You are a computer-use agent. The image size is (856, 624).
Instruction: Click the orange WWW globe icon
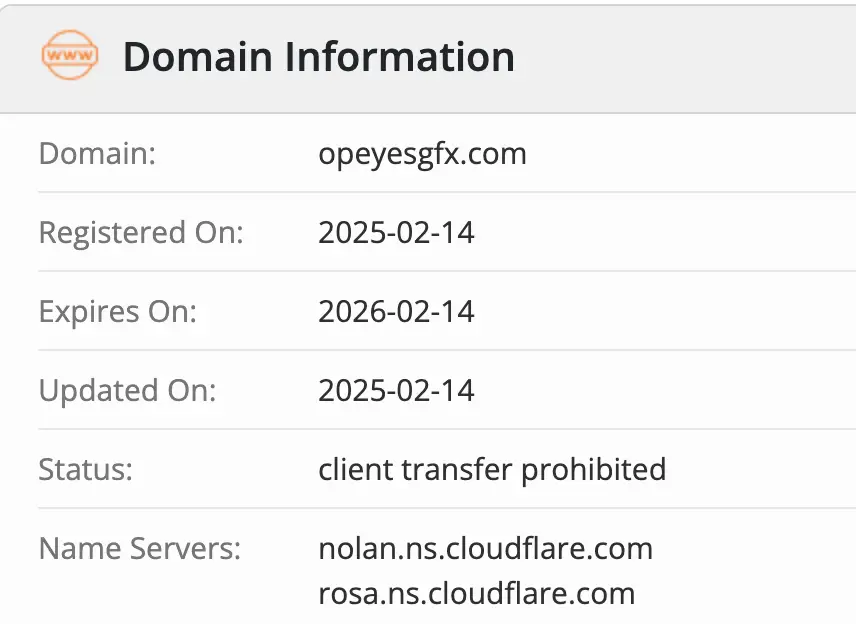[70, 56]
